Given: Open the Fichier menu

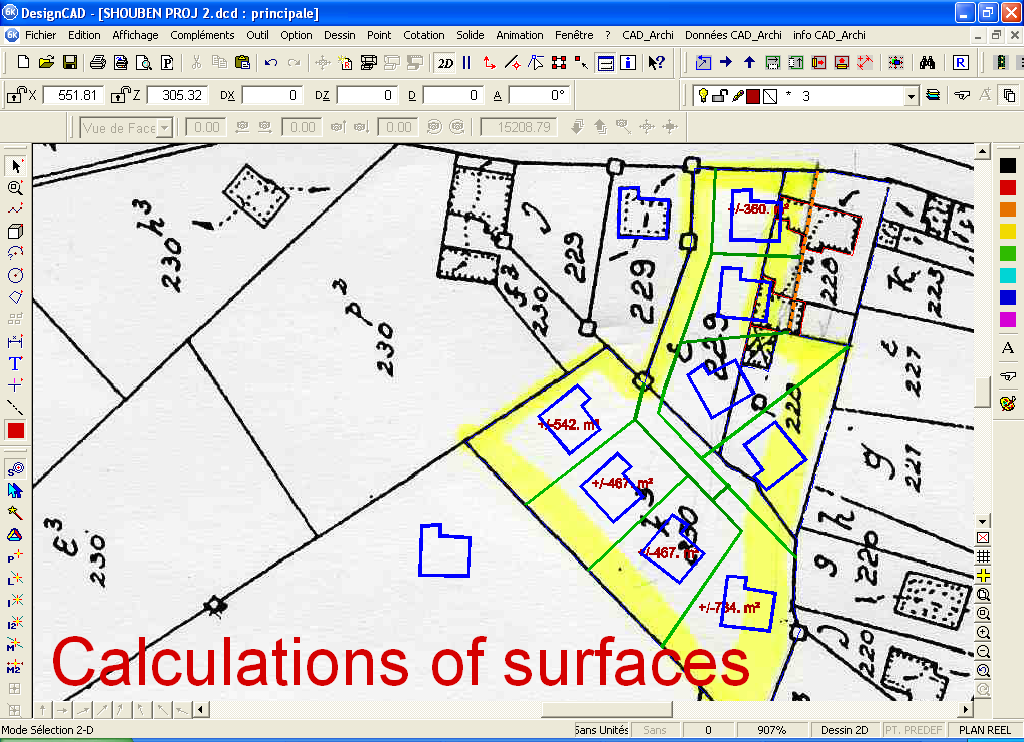Looking at the screenshot, I should pos(41,35).
